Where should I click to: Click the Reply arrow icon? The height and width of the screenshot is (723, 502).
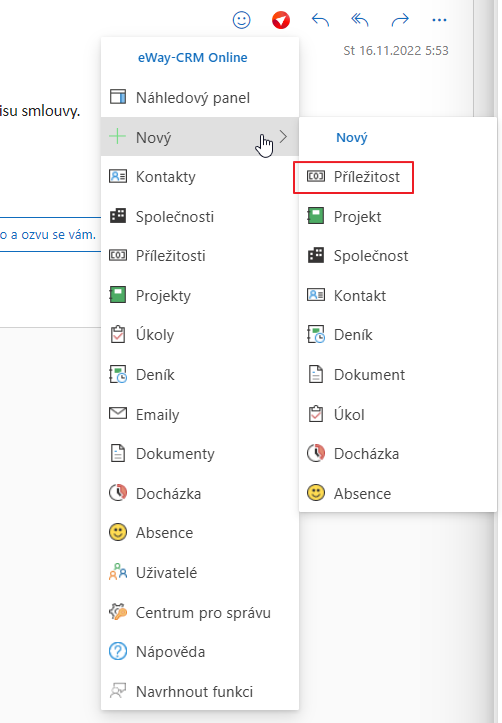coord(320,20)
